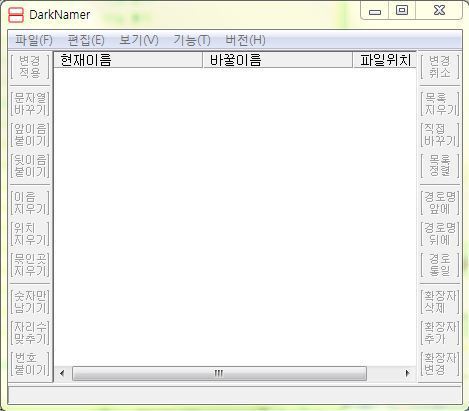Click the 묶인곳 지우기 button
Viewport: 469px width, 411px height.
tap(30, 265)
